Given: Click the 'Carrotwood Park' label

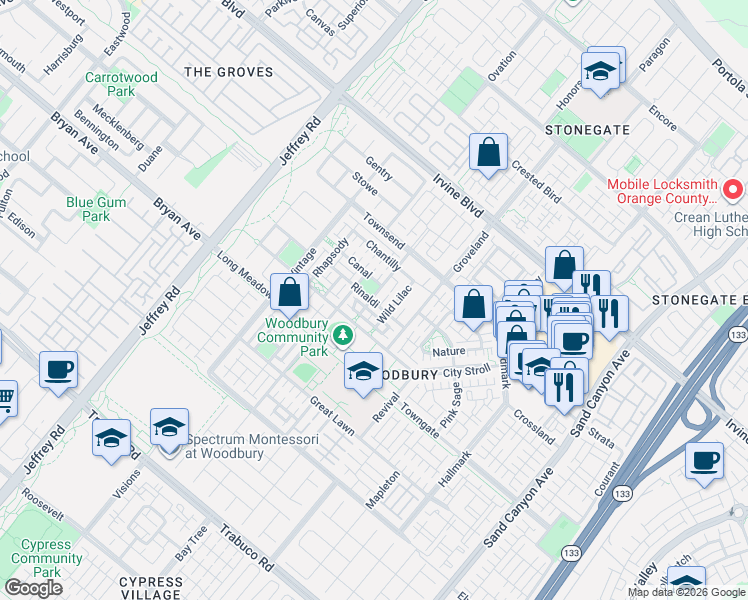Looking at the screenshot, I should point(121,84).
